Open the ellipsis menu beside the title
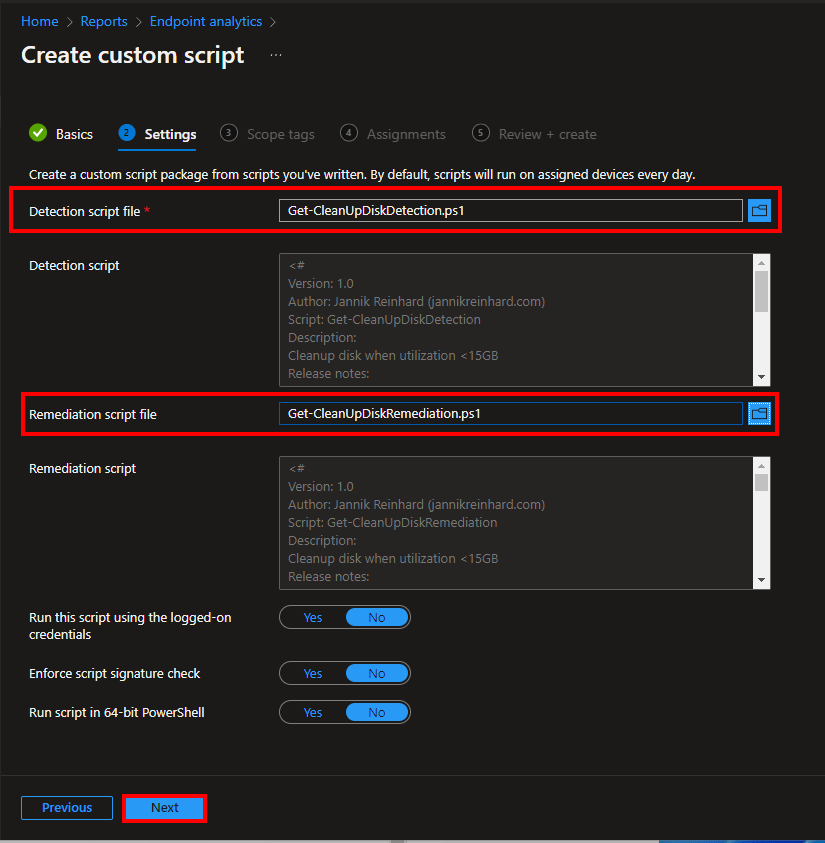The width and height of the screenshot is (825, 843). (276, 55)
